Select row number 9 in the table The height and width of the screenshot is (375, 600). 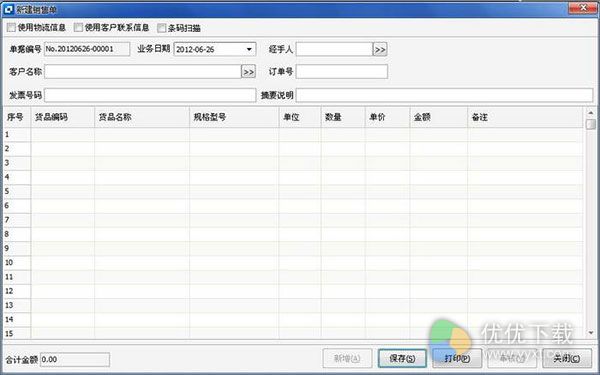(17, 248)
